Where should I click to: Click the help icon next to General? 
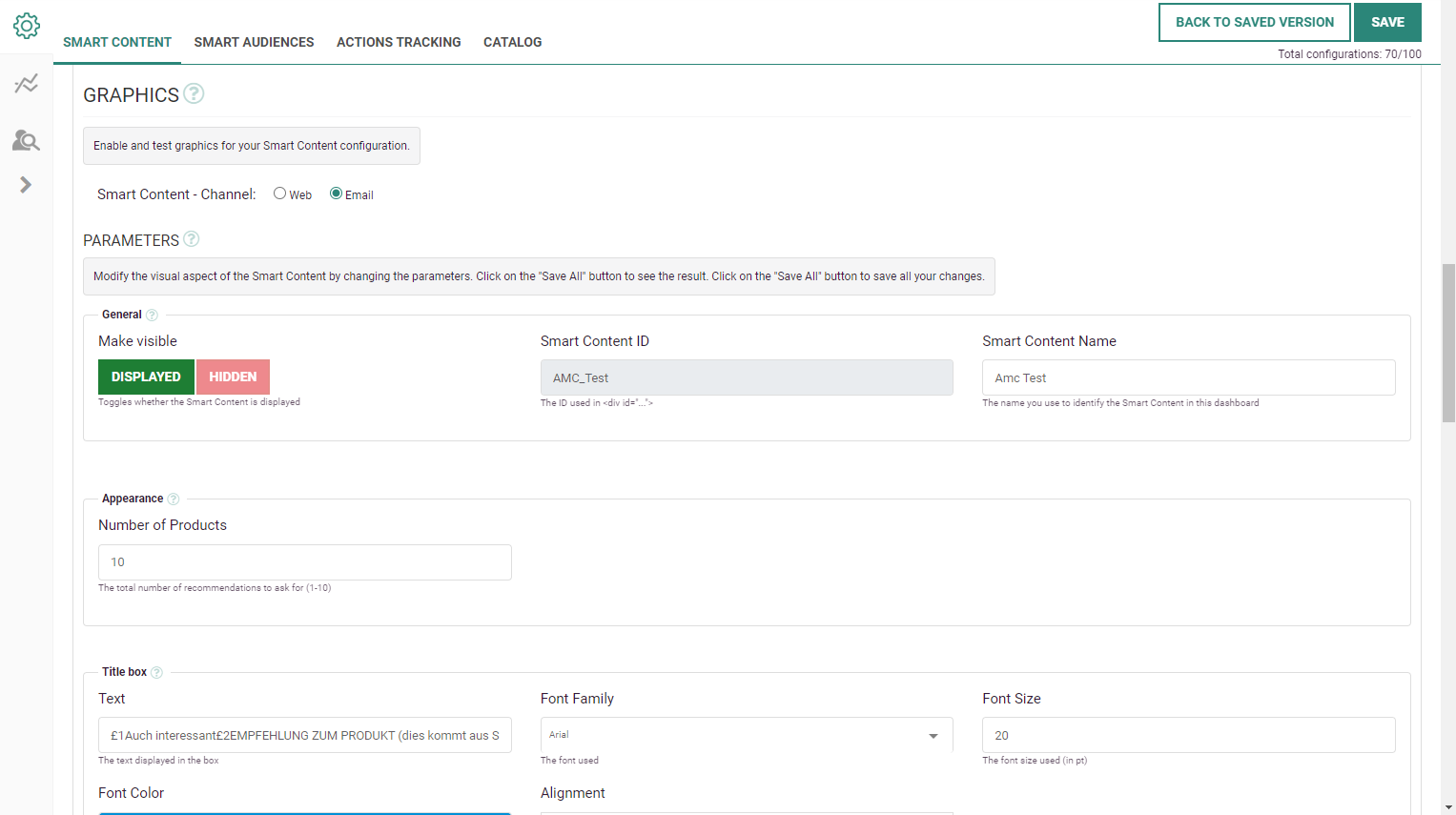[x=152, y=316]
